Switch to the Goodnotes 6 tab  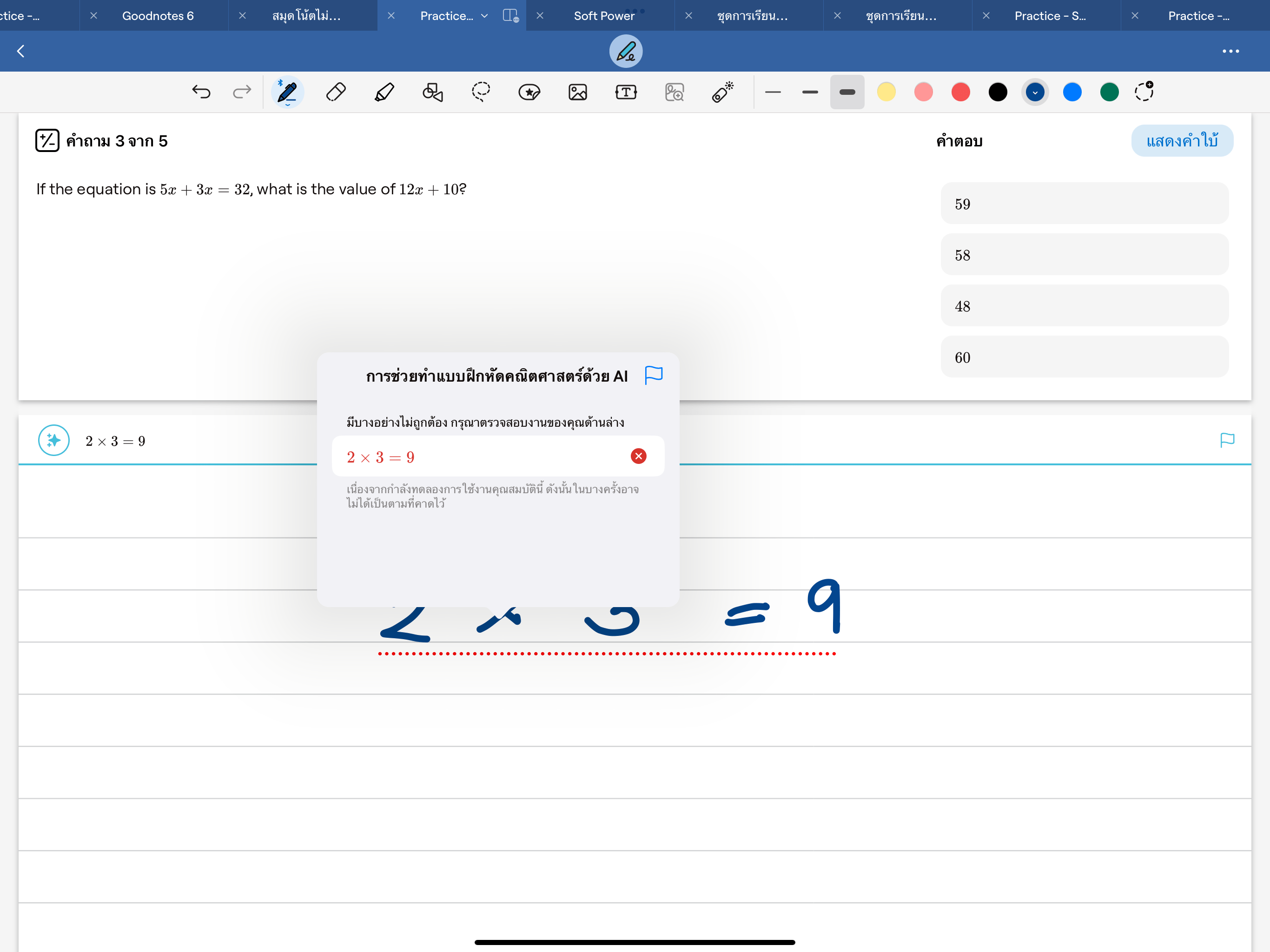(158, 16)
